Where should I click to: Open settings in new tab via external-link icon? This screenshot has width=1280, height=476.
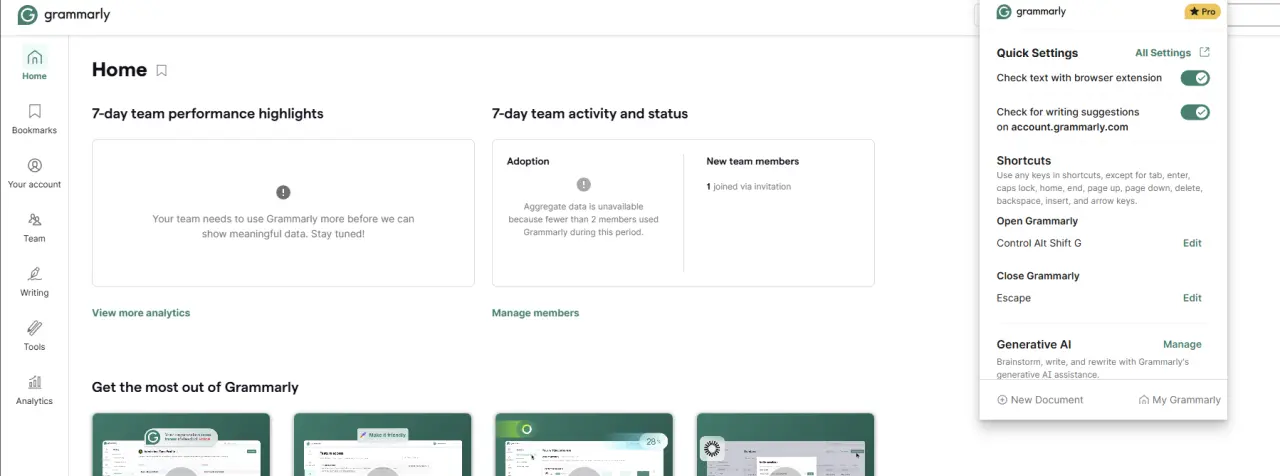[1204, 53]
